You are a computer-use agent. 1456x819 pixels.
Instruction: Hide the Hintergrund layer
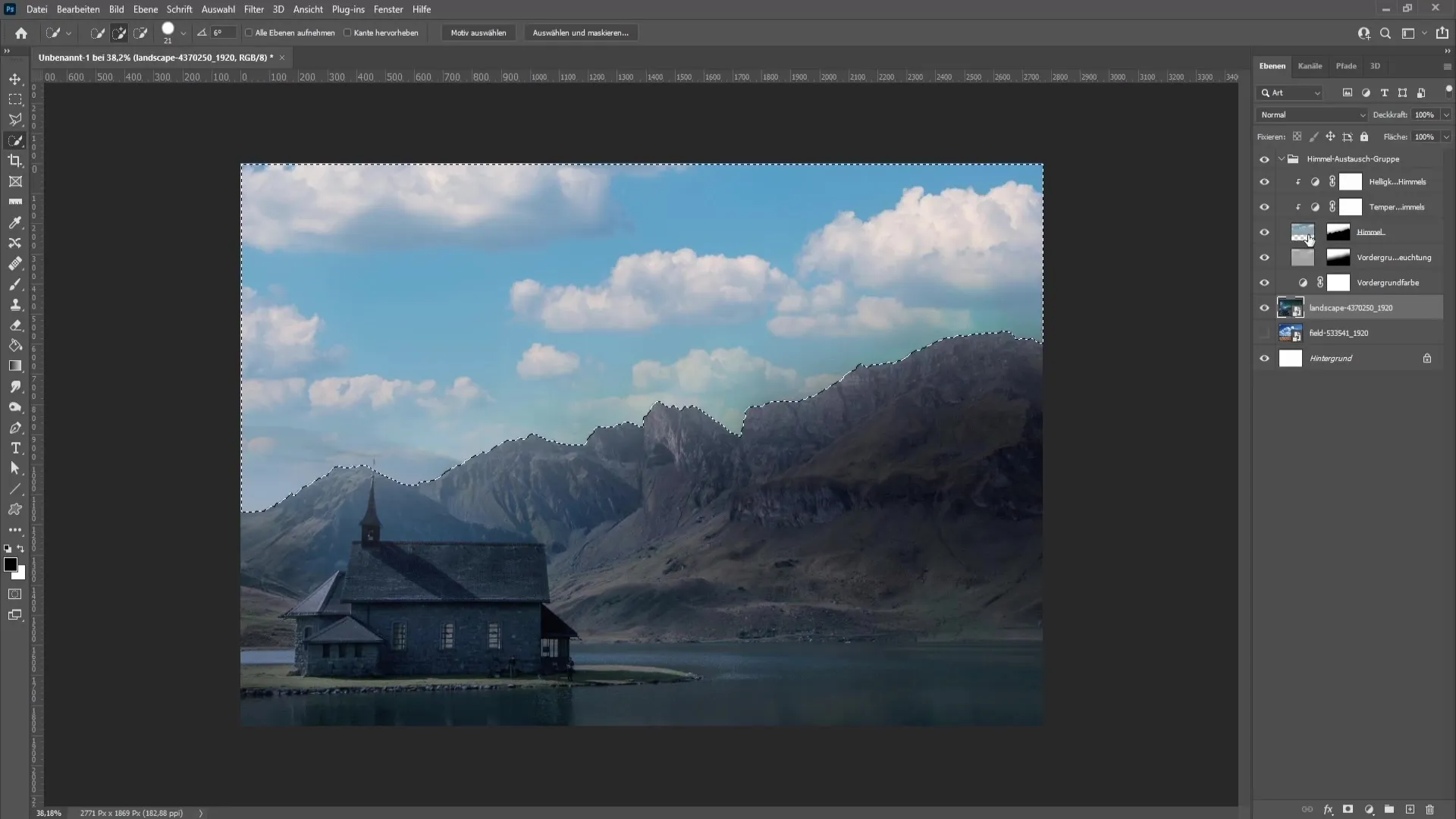coord(1265,358)
